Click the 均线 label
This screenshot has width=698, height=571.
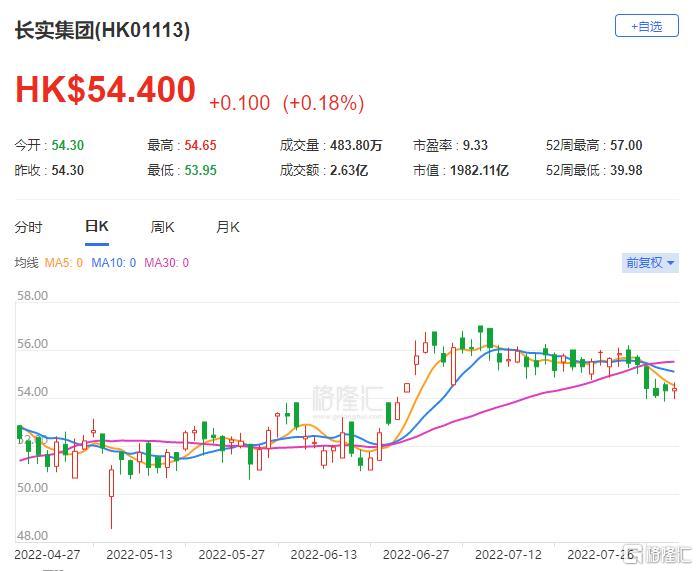click(x=26, y=263)
